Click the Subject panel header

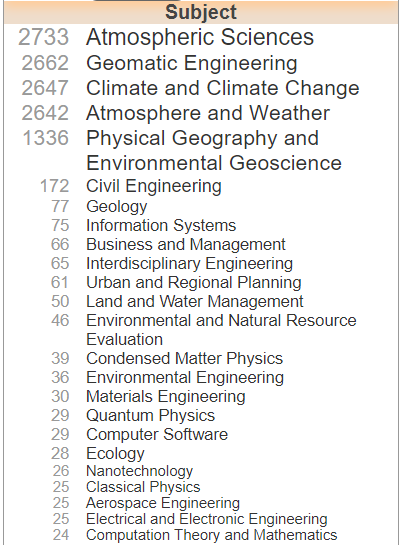click(x=201, y=12)
